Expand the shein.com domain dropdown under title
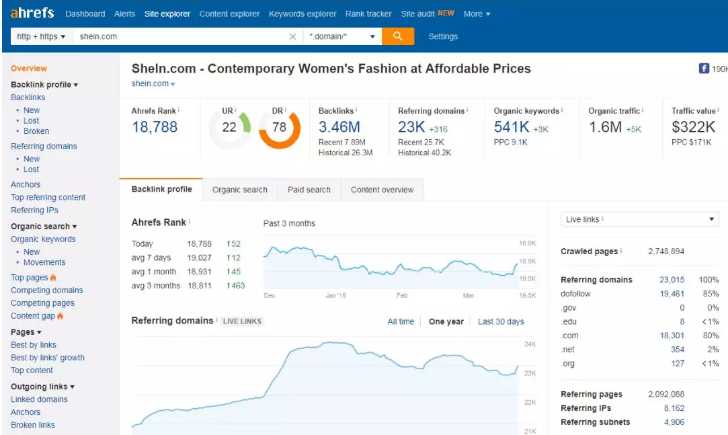Image resolution: width=728 pixels, height=435 pixels. 153,84
